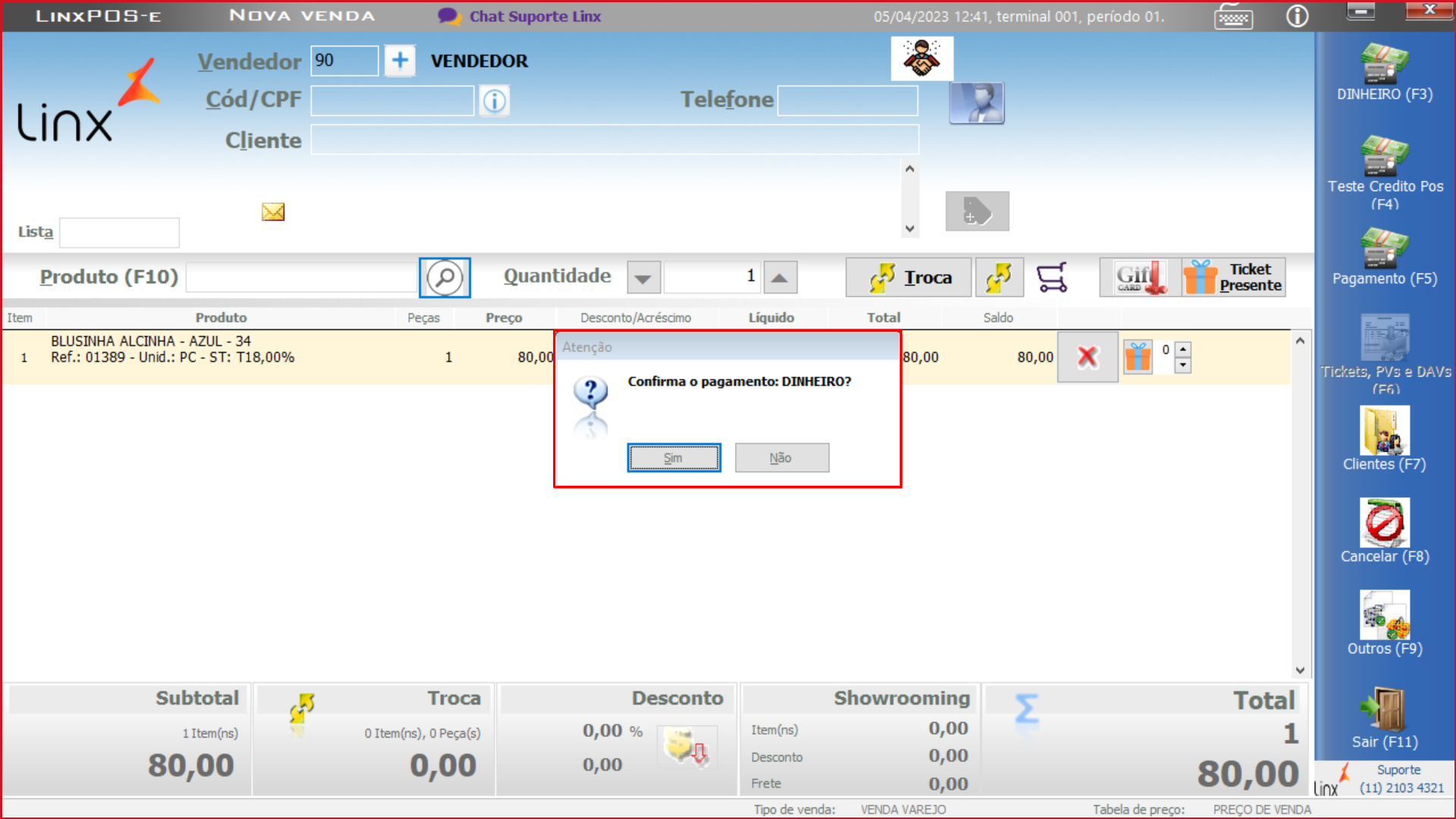1456x819 pixels.
Task: Click the Telefone input field
Action: click(x=847, y=101)
